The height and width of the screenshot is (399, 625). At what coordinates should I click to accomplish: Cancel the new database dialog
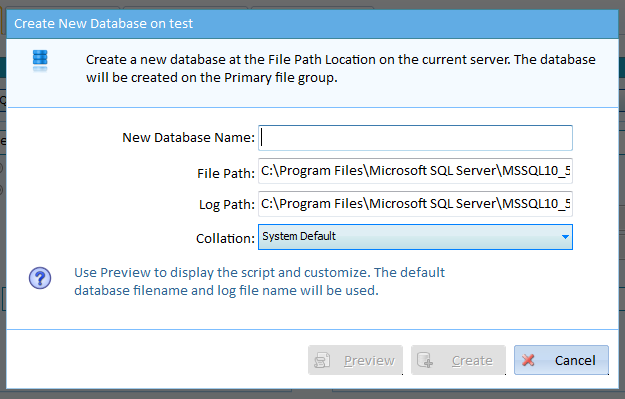561,360
